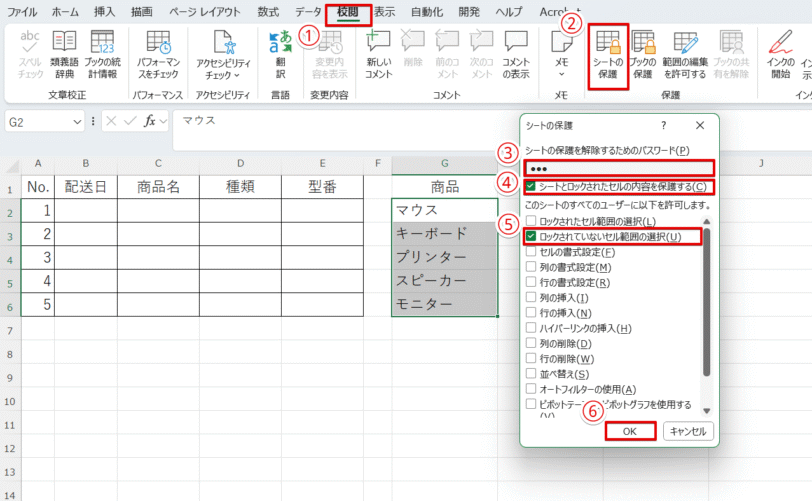Toggle シートとロックされたセルの内容を保護する checkbox
Image resolution: width=812 pixels, height=501 pixels.
[x=531, y=187]
